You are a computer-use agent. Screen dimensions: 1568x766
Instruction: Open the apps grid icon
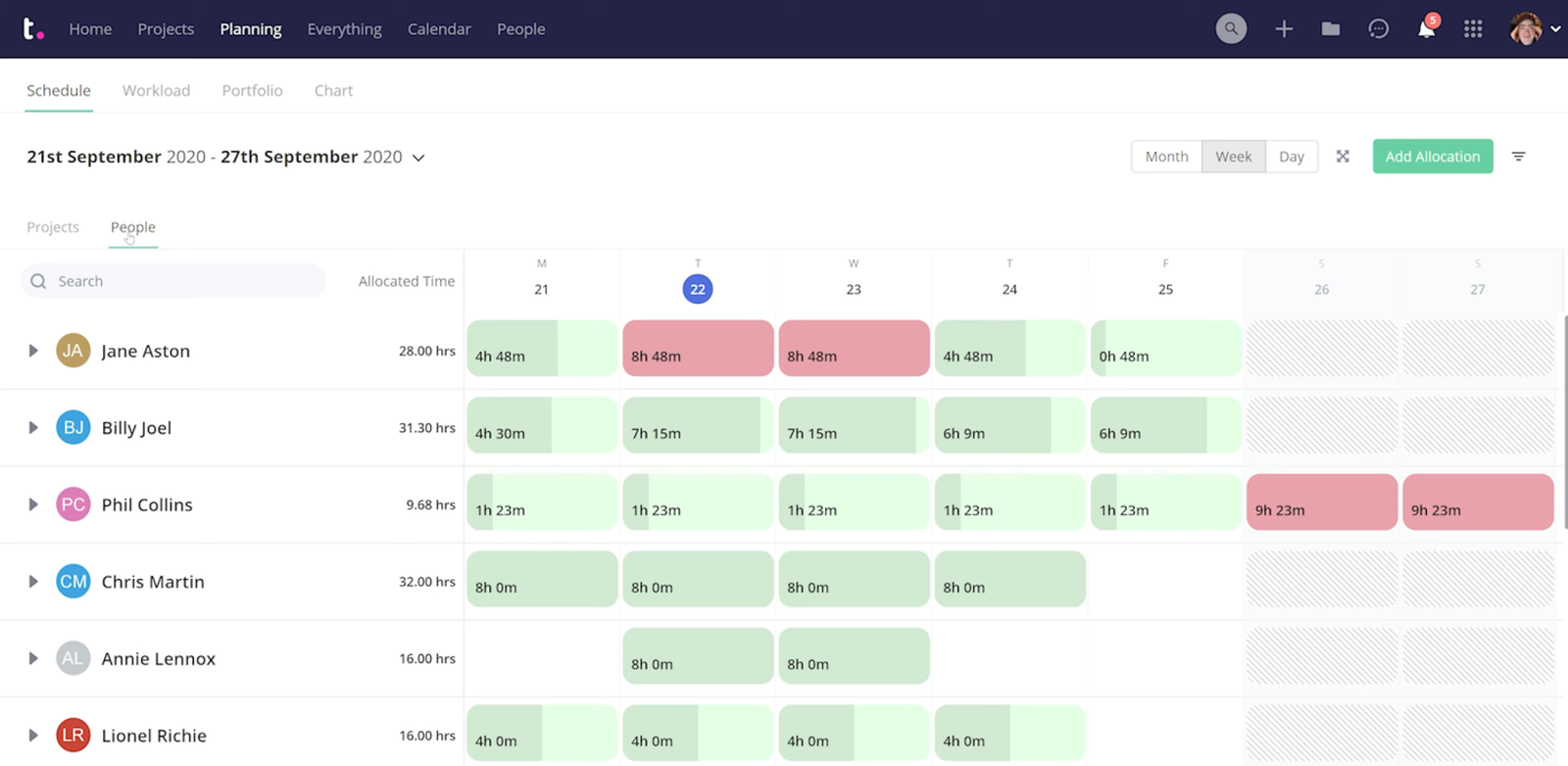click(1473, 29)
